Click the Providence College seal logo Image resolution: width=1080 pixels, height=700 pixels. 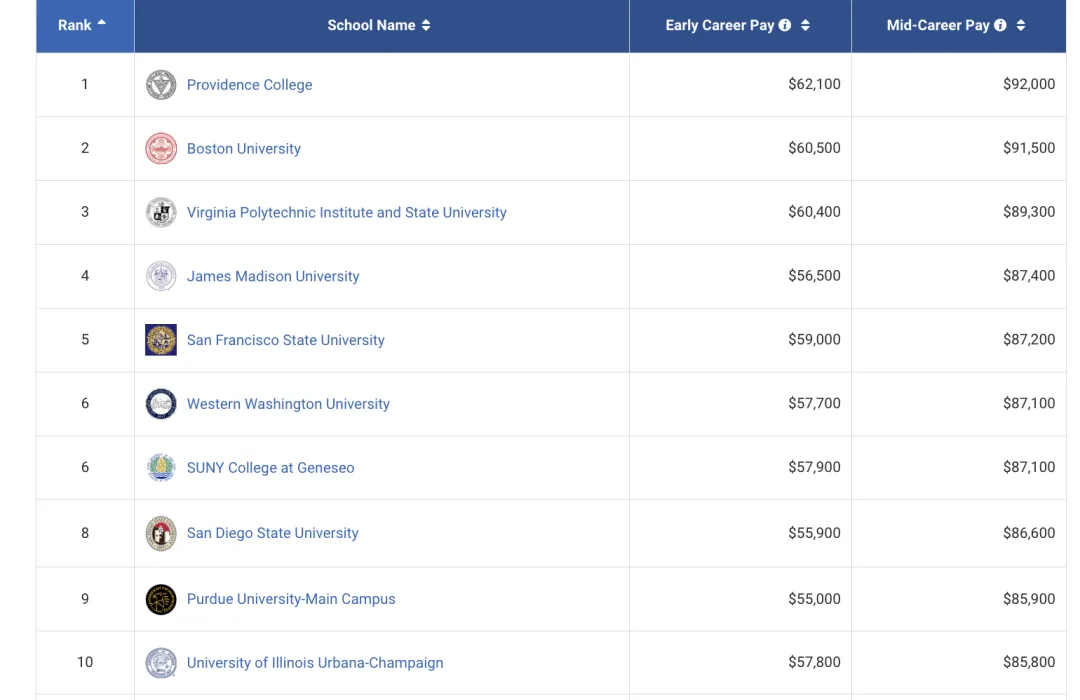click(160, 85)
